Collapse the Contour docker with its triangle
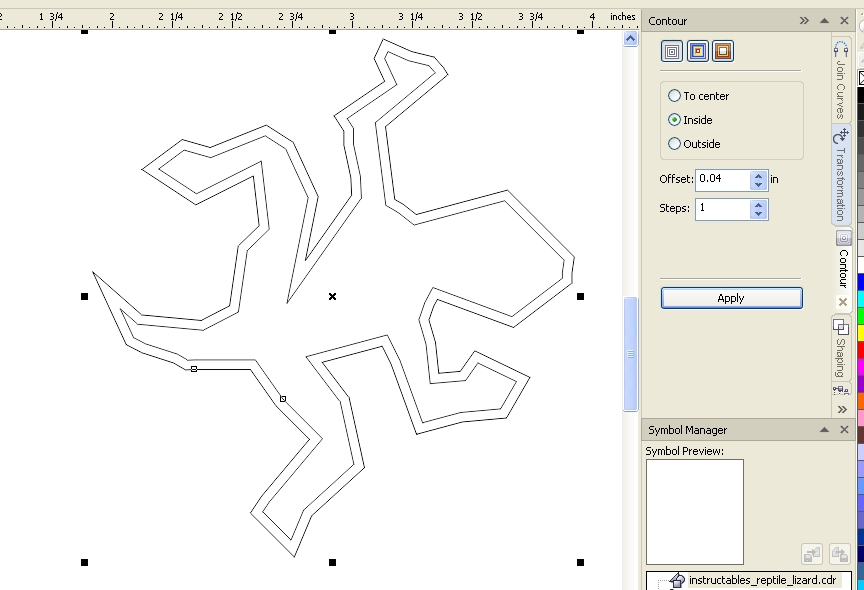 824,21
